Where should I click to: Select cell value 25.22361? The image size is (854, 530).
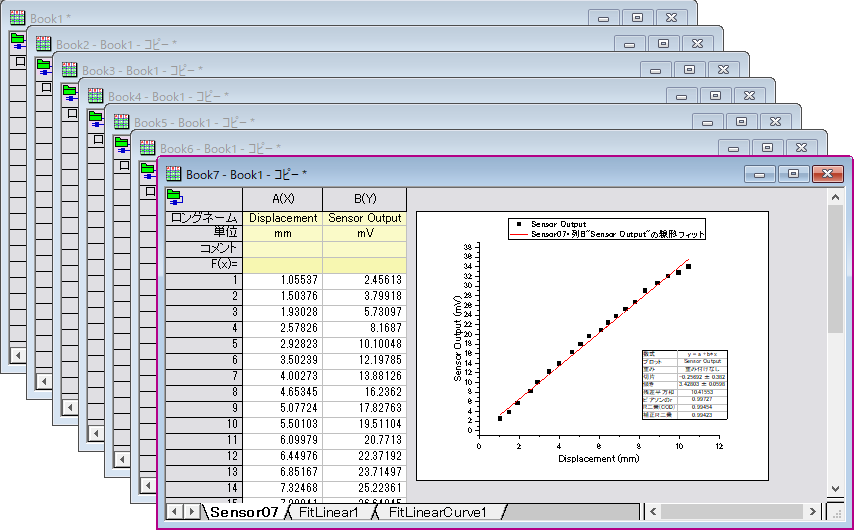(365, 488)
